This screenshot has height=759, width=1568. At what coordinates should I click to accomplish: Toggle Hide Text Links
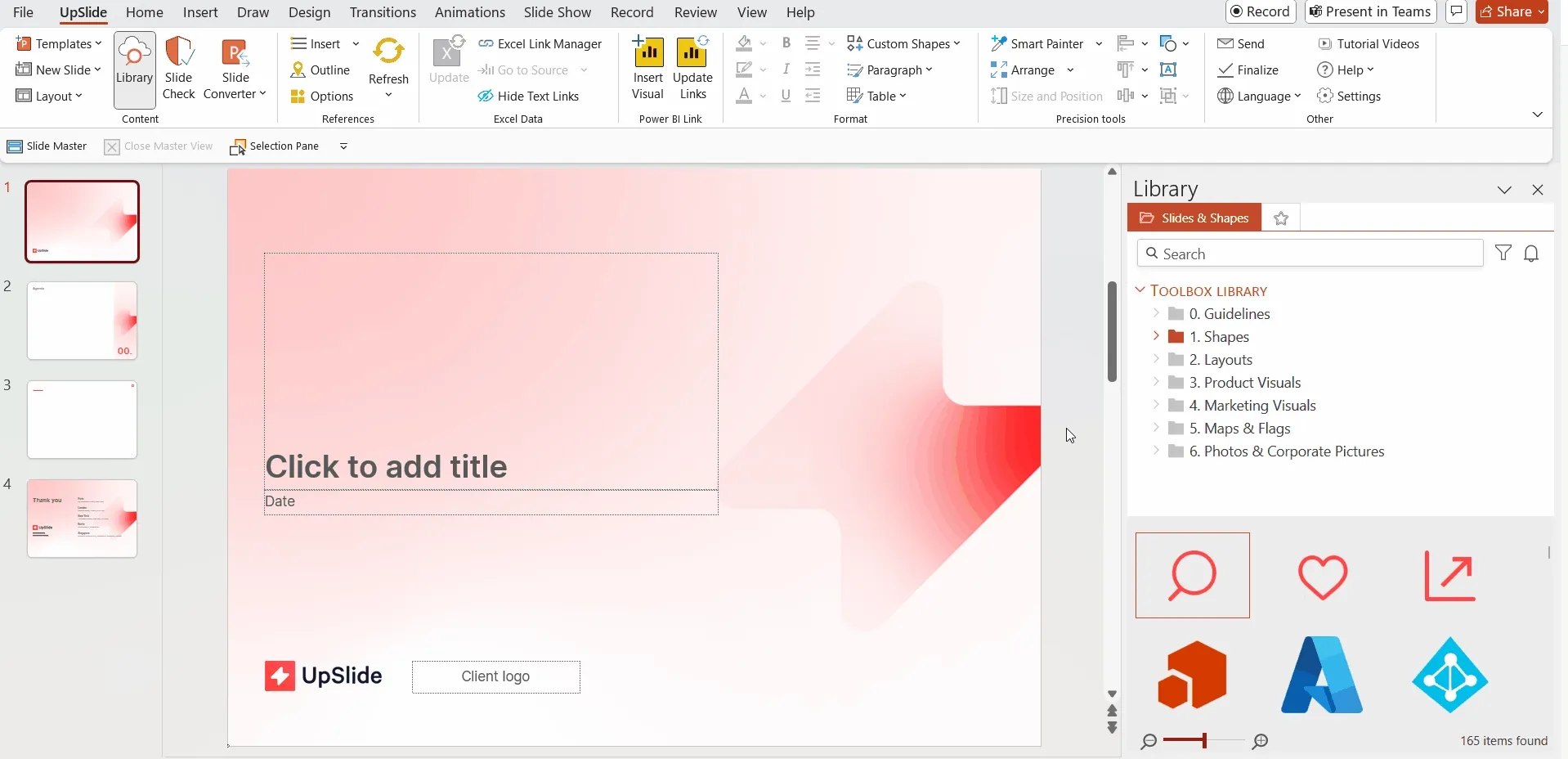[528, 96]
